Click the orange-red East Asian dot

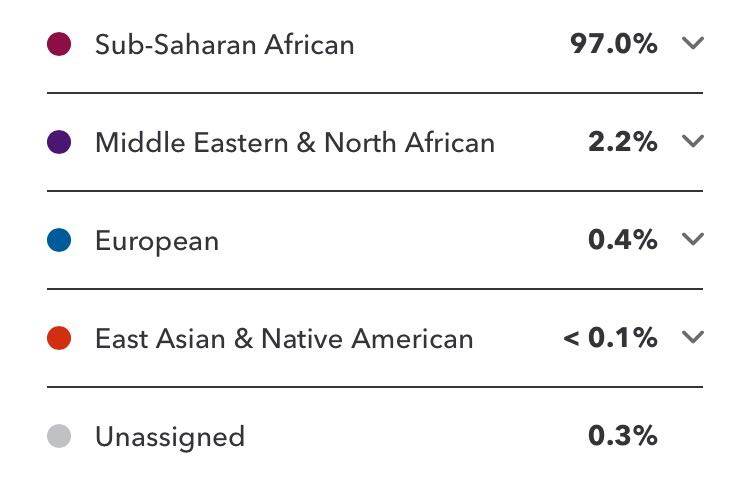point(59,338)
